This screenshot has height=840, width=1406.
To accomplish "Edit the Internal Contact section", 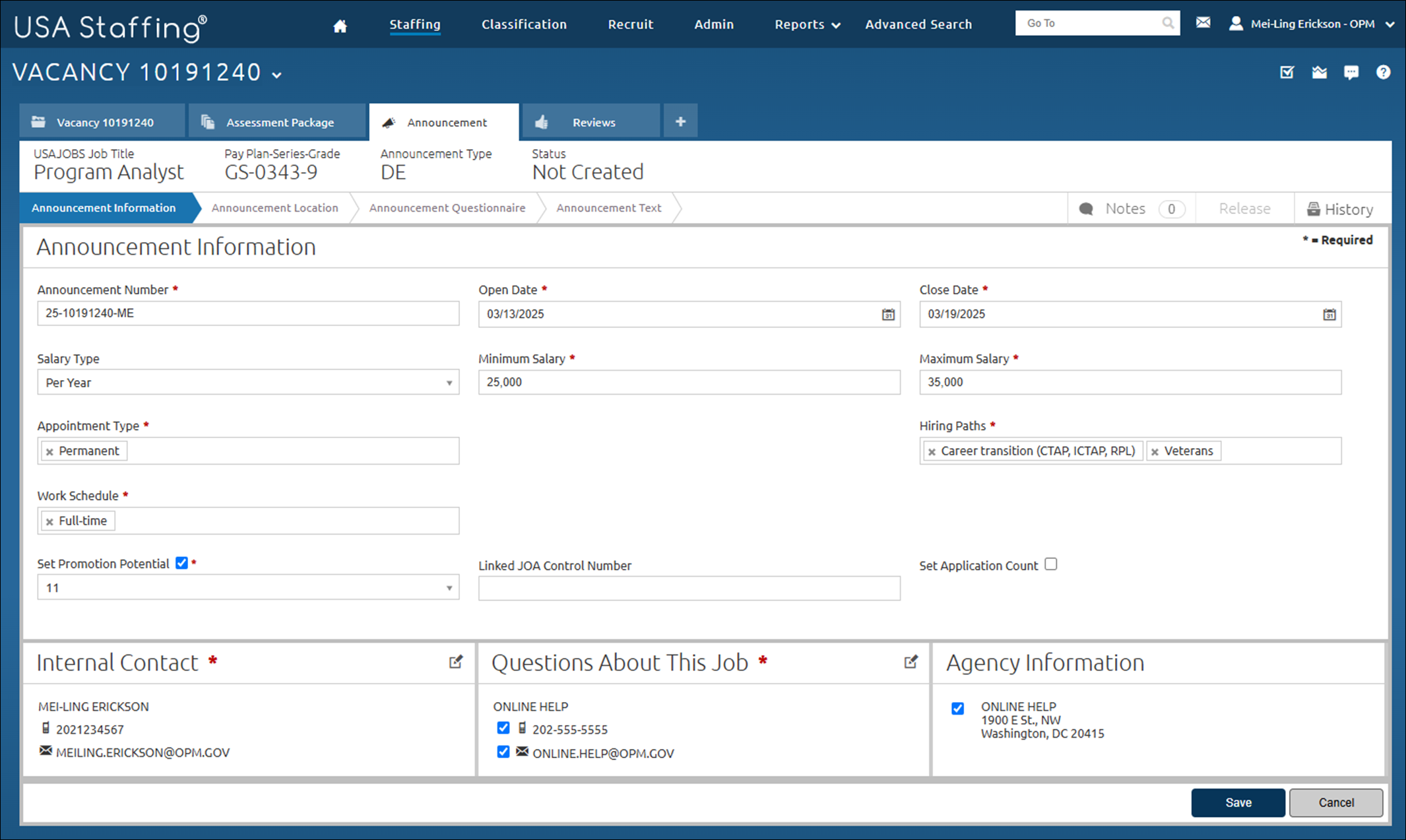I will [456, 662].
